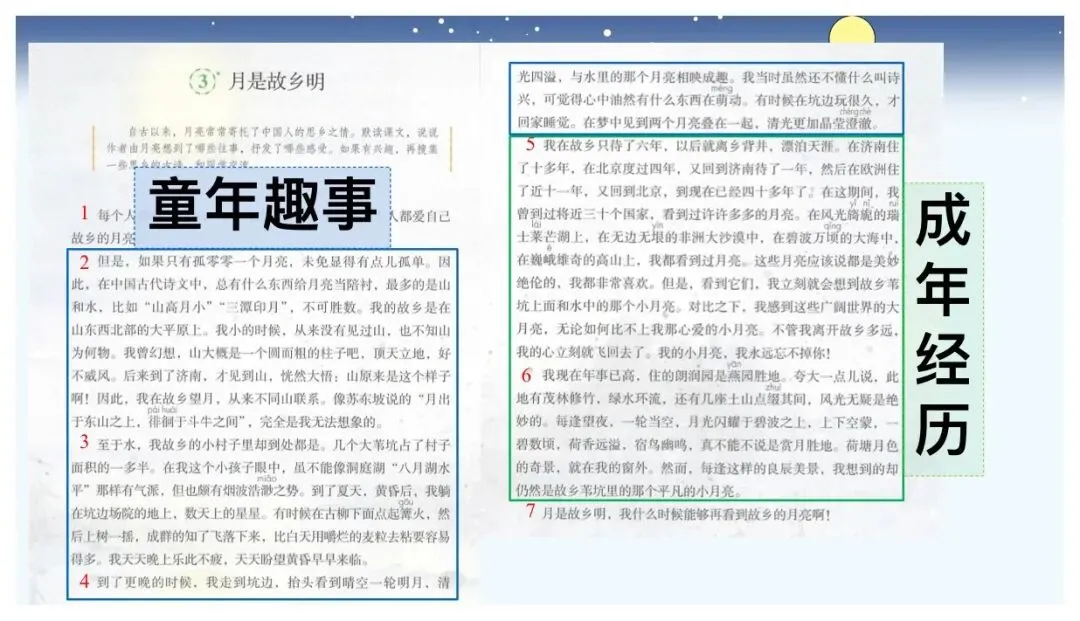The height and width of the screenshot is (621, 1080).
Task: Select the 童年趣事 label box
Action: click(262, 206)
